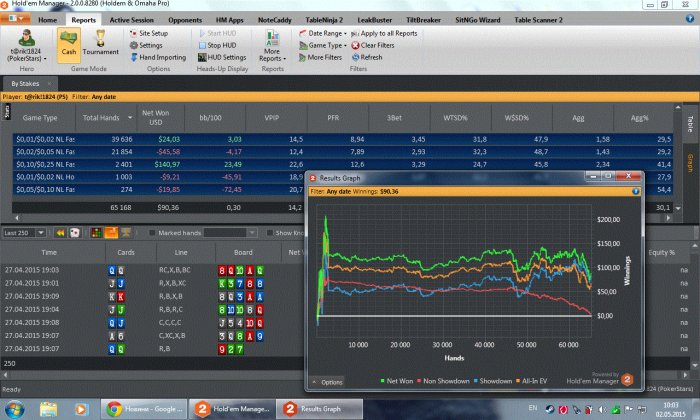This screenshot has width=700, height=420.
Task: Open File Explorer from the taskbar
Action: [48, 409]
